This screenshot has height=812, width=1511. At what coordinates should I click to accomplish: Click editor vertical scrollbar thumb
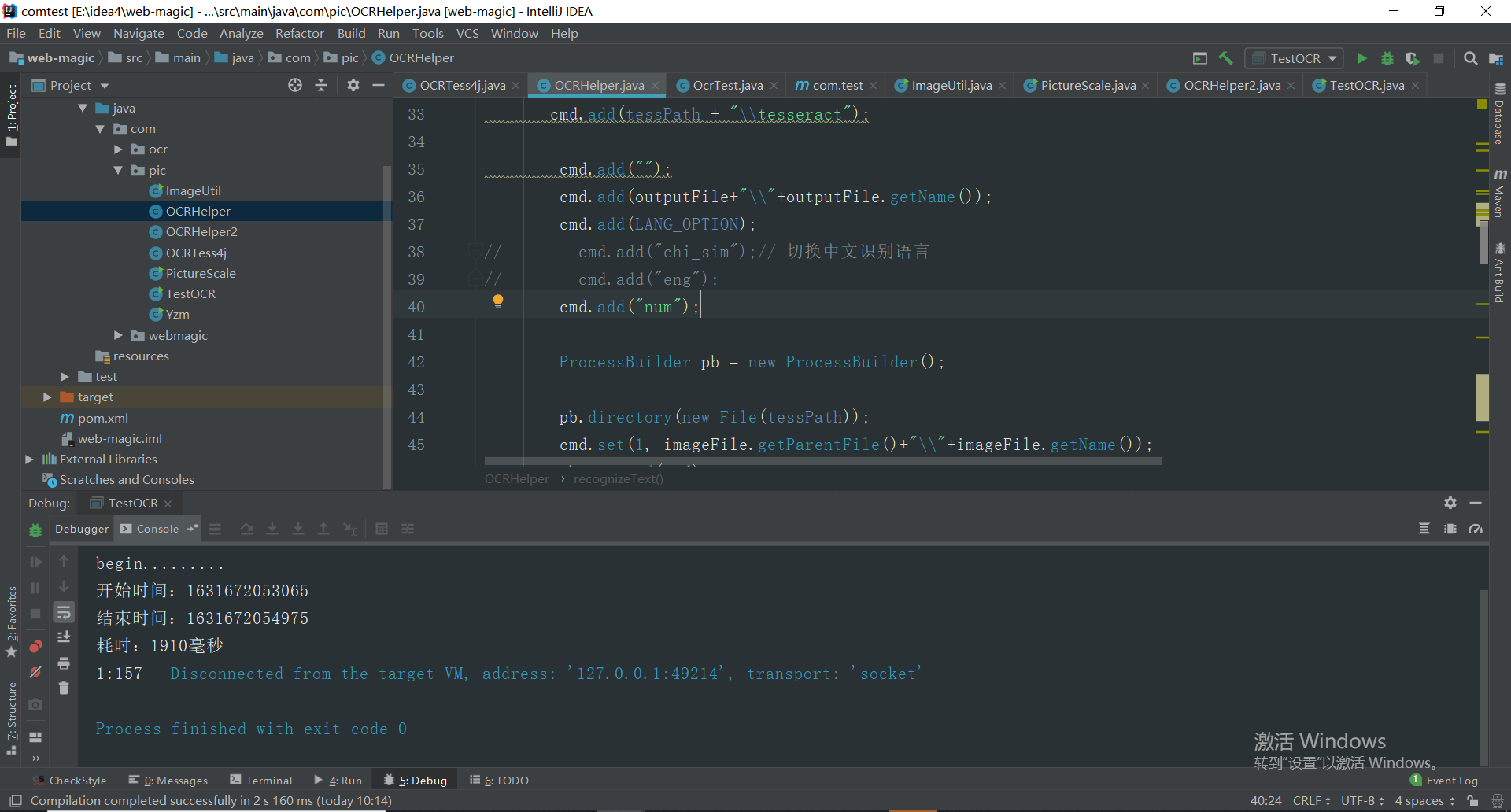1484,242
